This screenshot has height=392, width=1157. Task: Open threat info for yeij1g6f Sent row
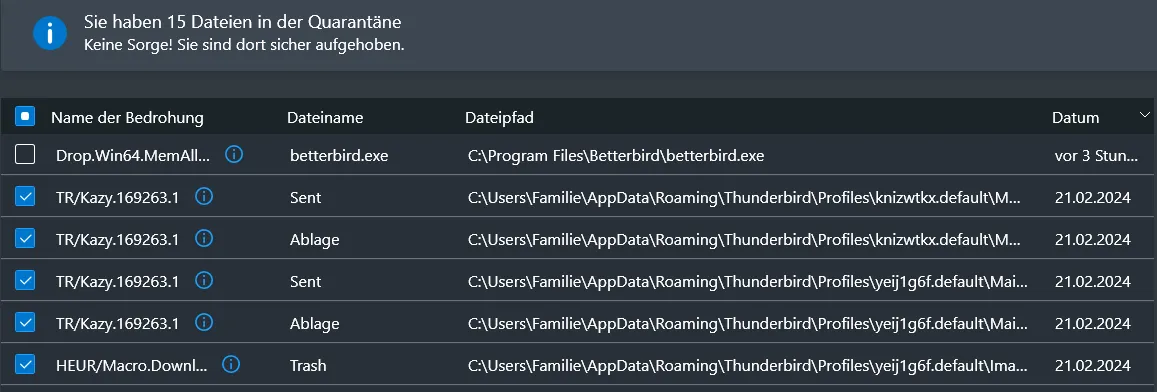204,281
